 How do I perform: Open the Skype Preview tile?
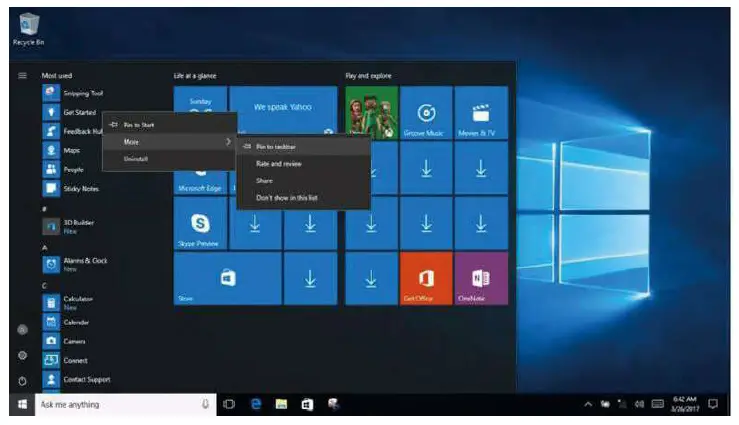point(200,223)
